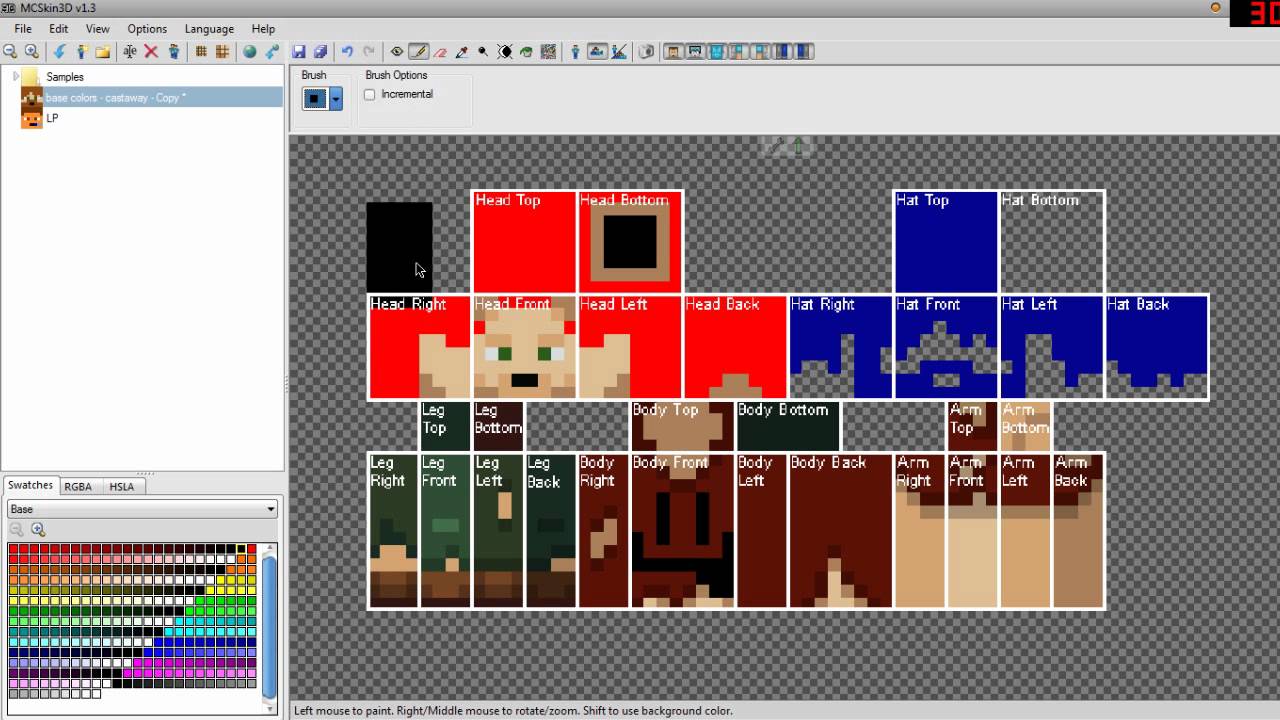Take a screenshot with the camera-cube icon
The width and height of the screenshot is (1280, 720).
tap(646, 52)
